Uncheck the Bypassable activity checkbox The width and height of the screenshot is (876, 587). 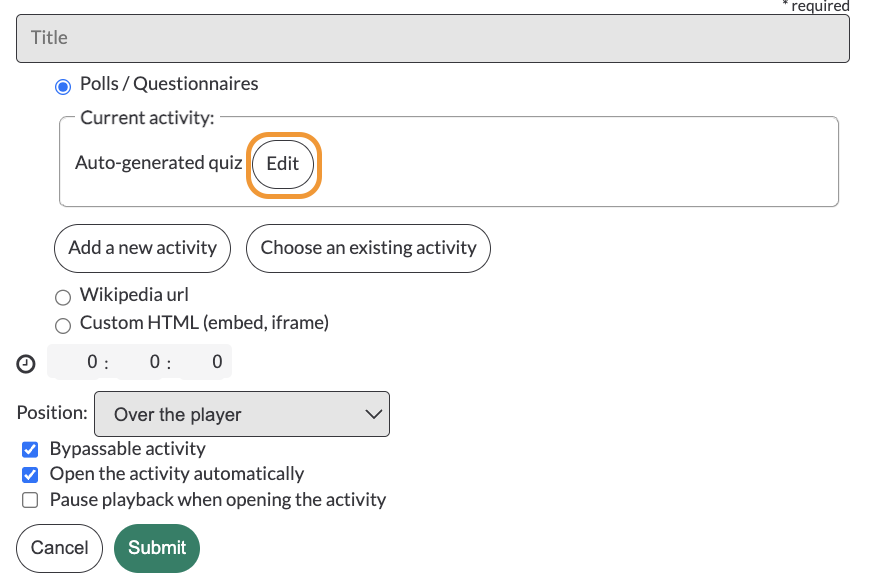[30, 449]
